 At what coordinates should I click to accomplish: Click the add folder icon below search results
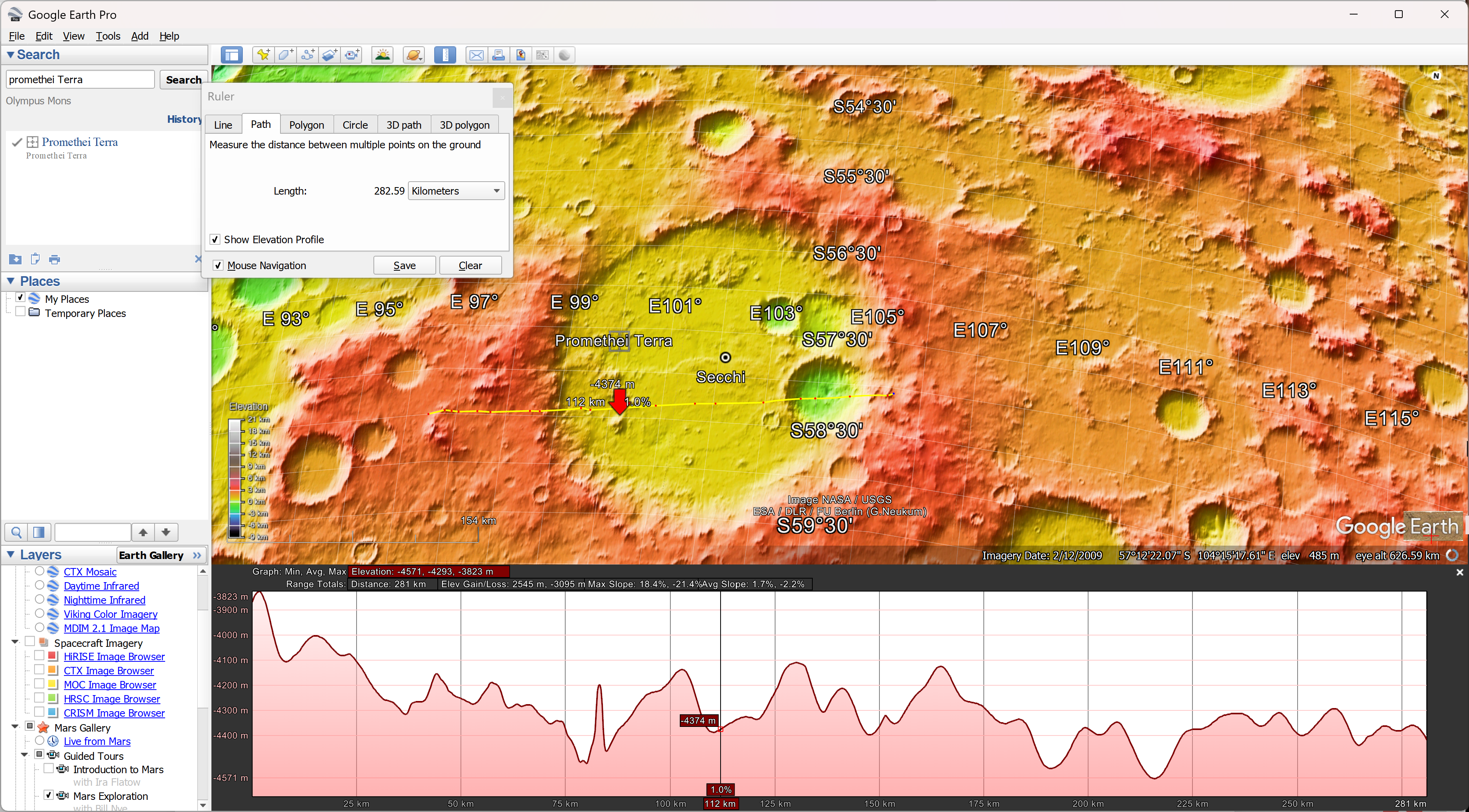tap(15, 259)
